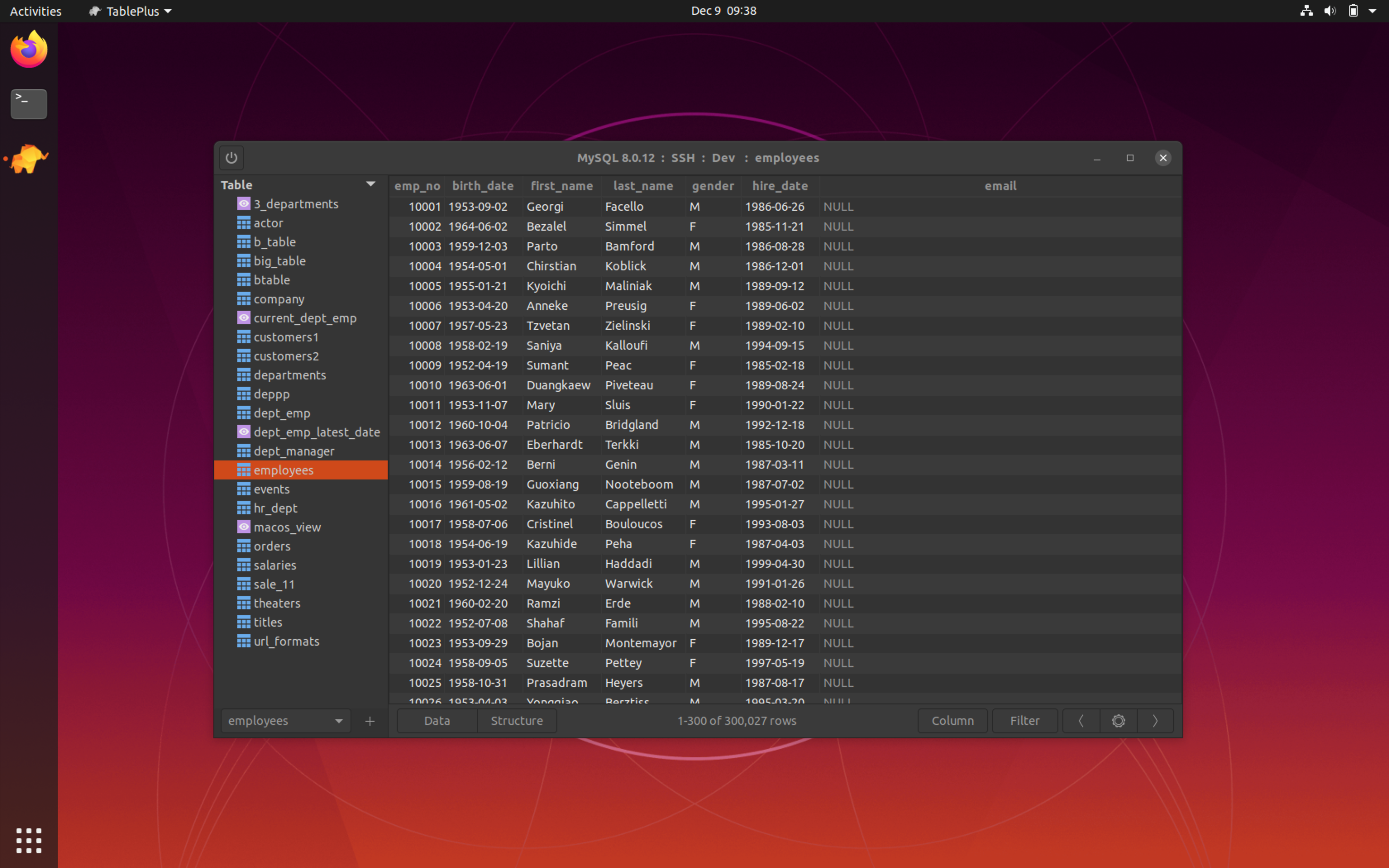The height and width of the screenshot is (868, 1389).
Task: Click the employees table in sidebar
Action: (x=283, y=469)
